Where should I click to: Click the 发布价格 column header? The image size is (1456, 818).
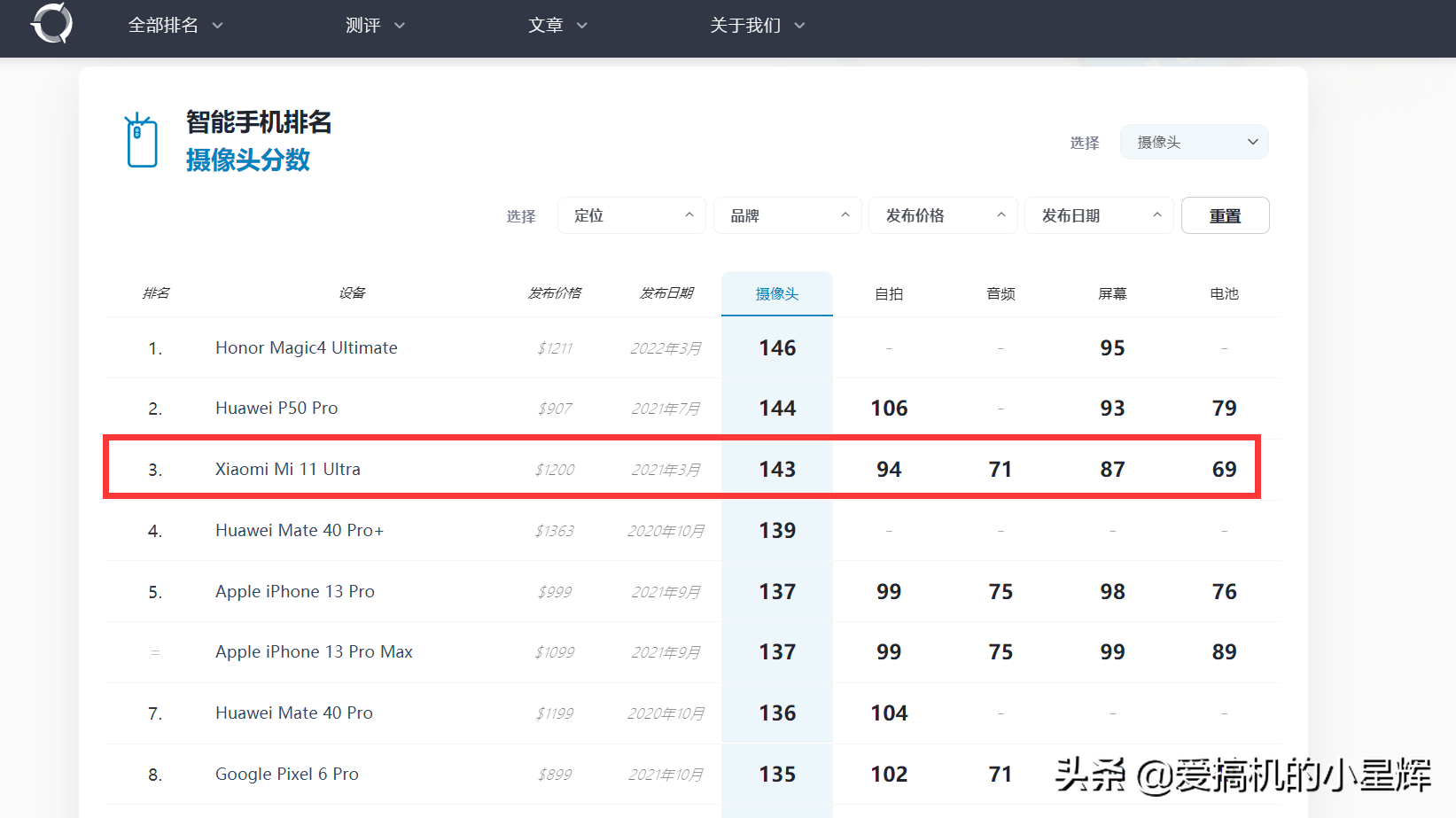[555, 293]
